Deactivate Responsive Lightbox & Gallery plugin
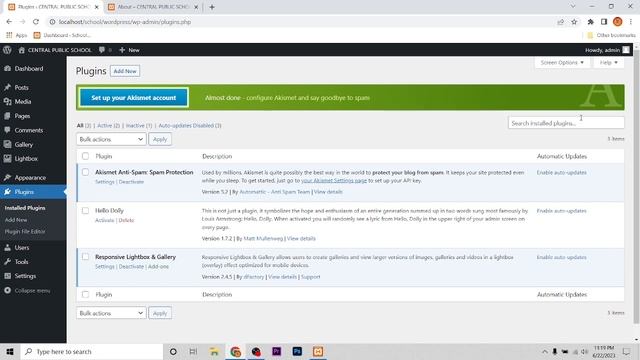 point(131,267)
